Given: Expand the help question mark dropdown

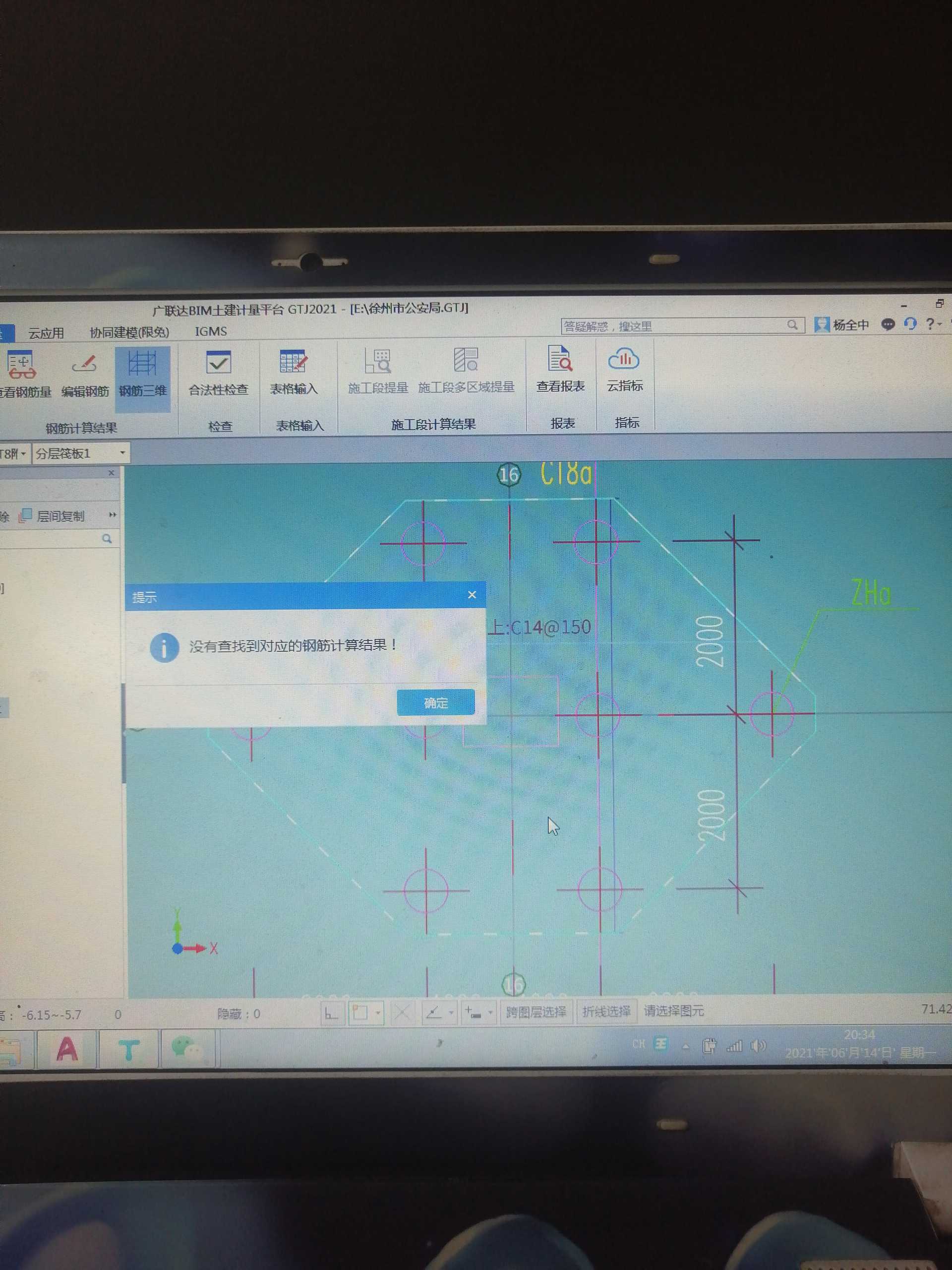Looking at the screenshot, I should 940,324.
